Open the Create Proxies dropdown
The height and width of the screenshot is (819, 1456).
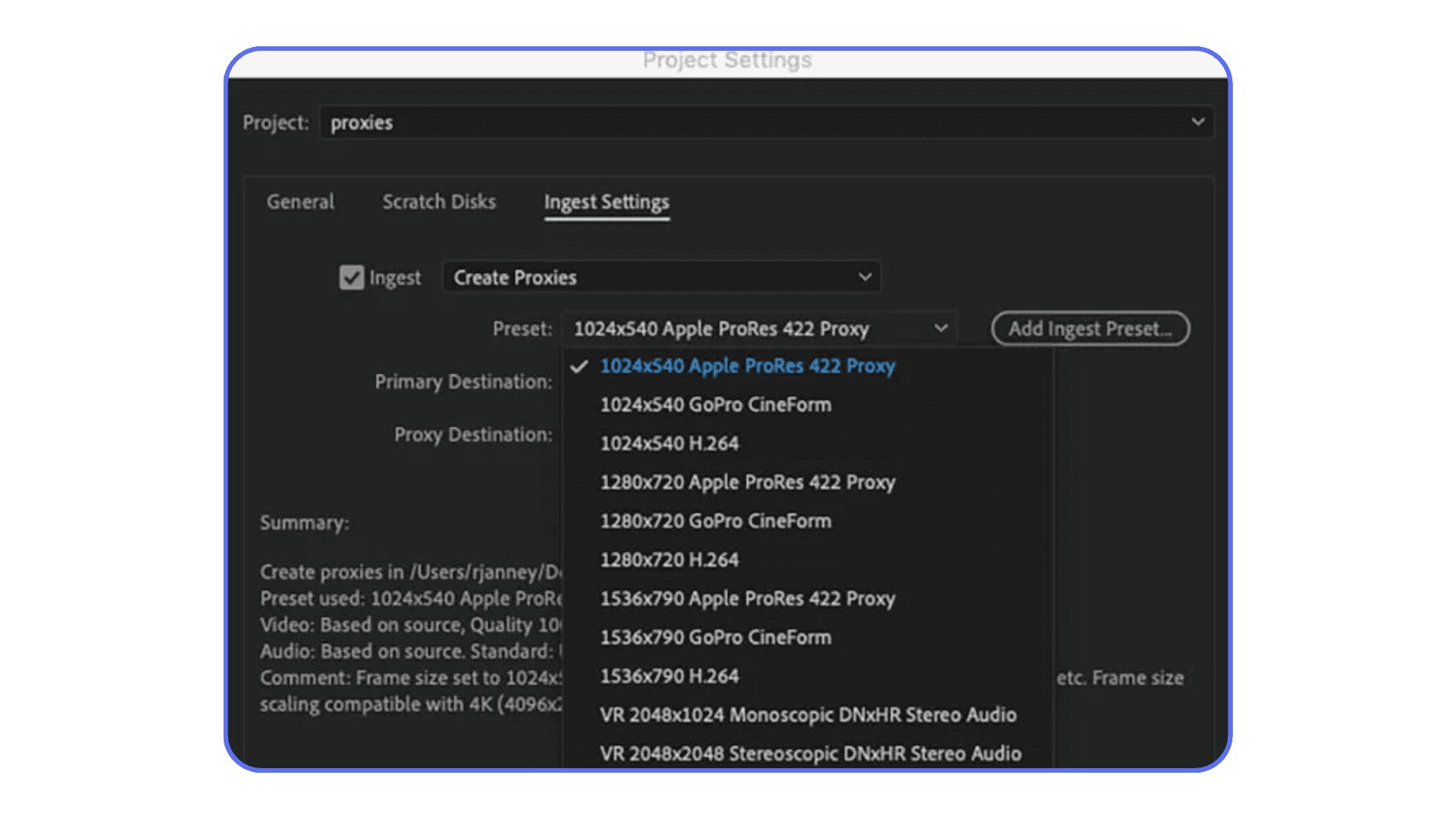[661, 278]
